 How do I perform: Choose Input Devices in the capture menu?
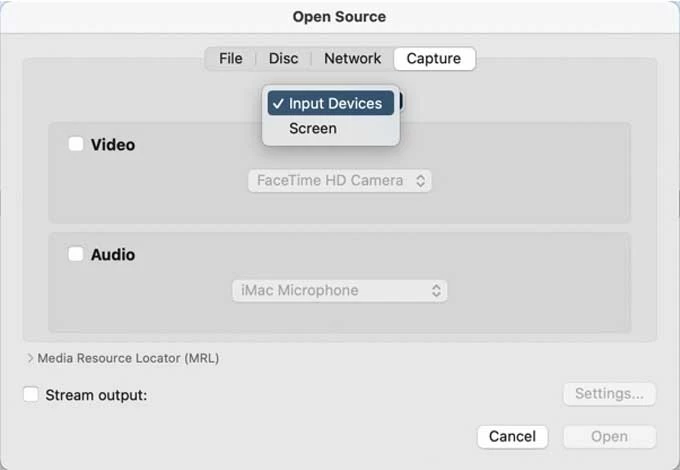click(x=335, y=104)
